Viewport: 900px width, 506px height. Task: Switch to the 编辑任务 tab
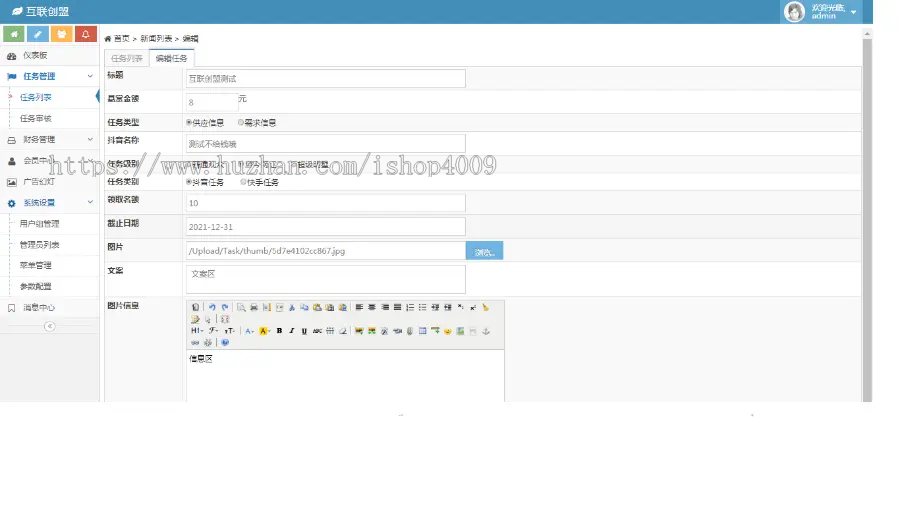171,59
